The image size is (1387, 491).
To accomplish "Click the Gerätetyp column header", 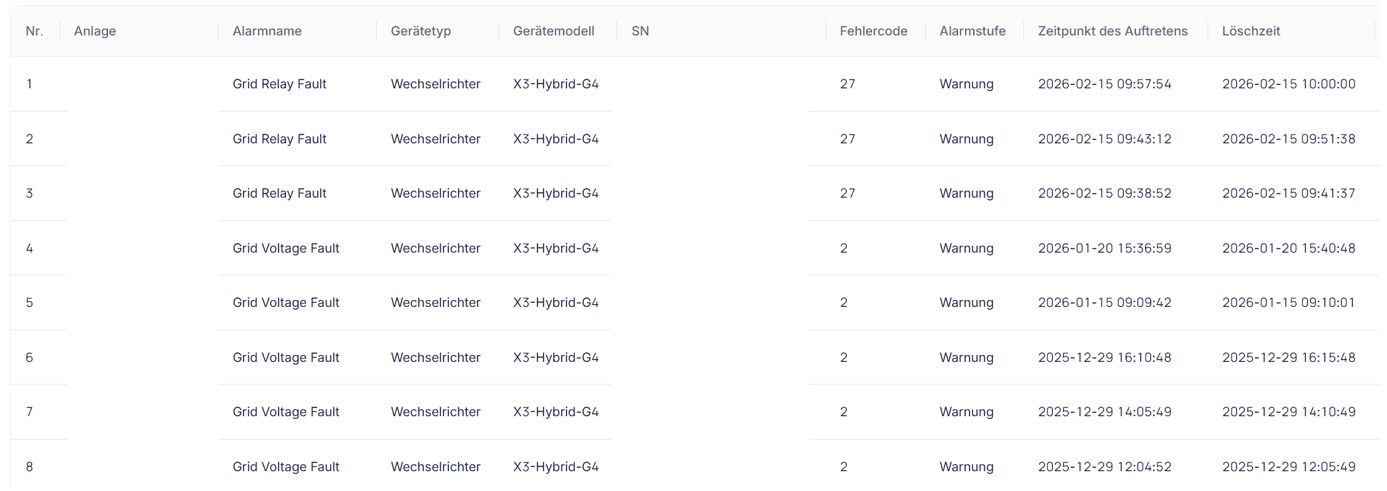I will [421, 31].
